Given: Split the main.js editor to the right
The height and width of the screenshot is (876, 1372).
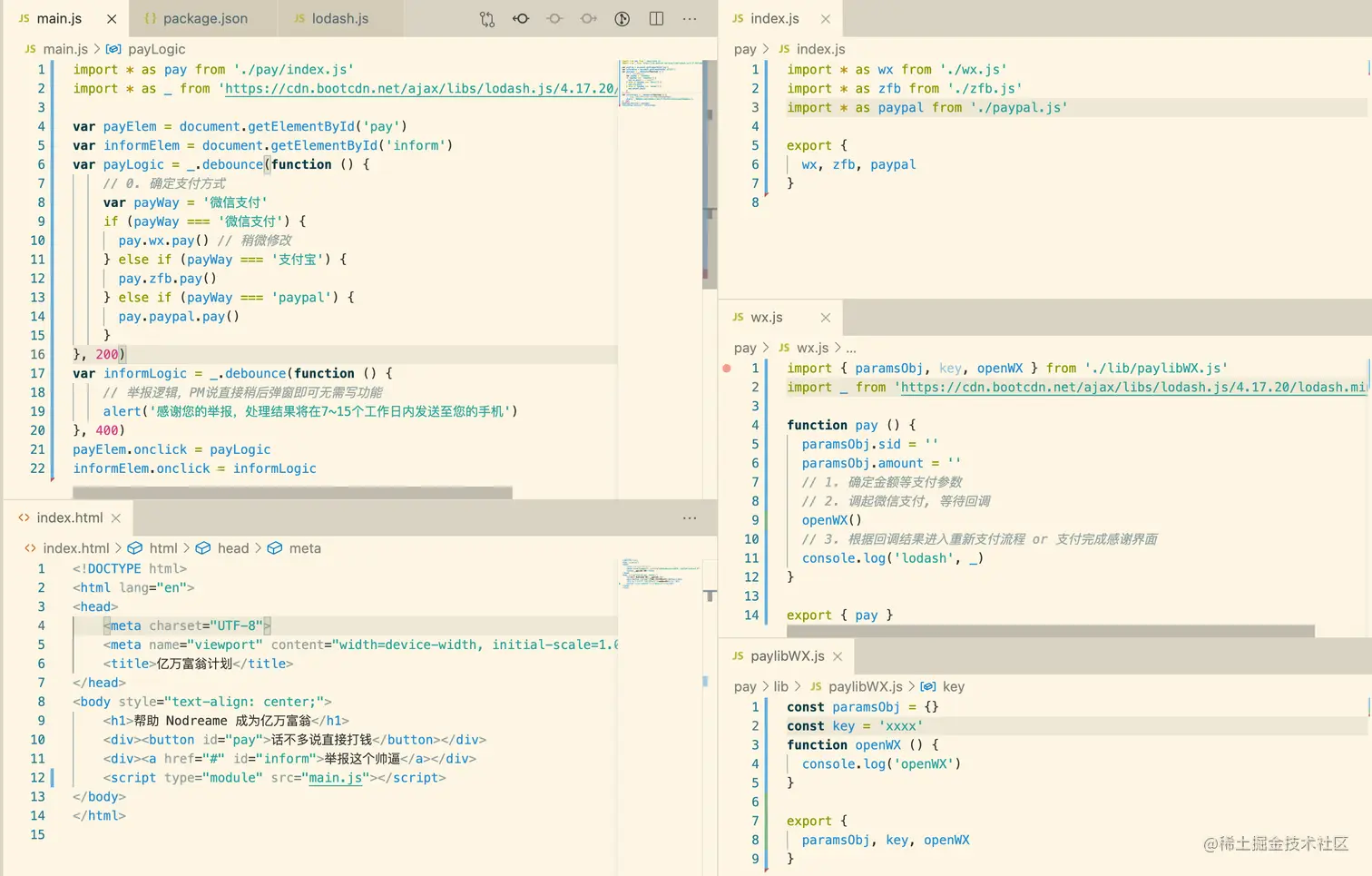Looking at the screenshot, I should pyautogui.click(x=656, y=18).
